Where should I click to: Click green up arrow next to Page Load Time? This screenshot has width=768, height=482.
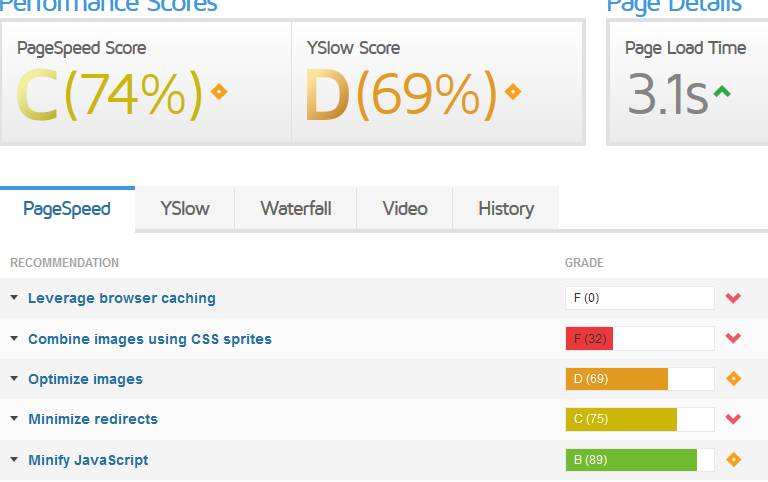(x=722, y=92)
